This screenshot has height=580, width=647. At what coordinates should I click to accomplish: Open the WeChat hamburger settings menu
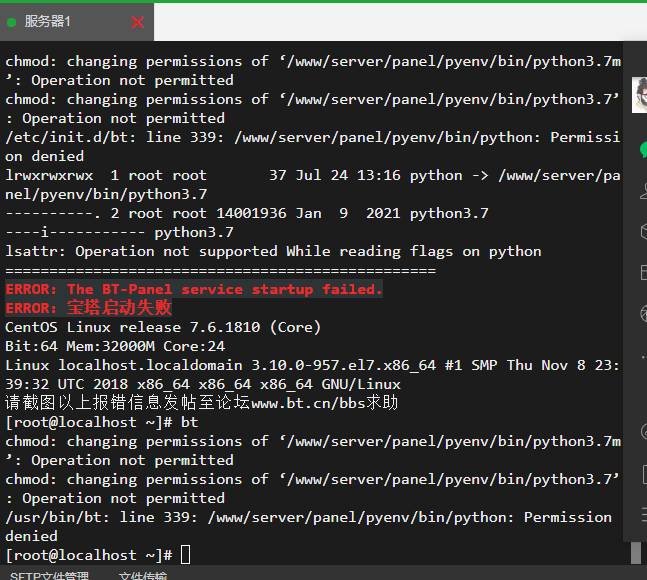click(643, 515)
